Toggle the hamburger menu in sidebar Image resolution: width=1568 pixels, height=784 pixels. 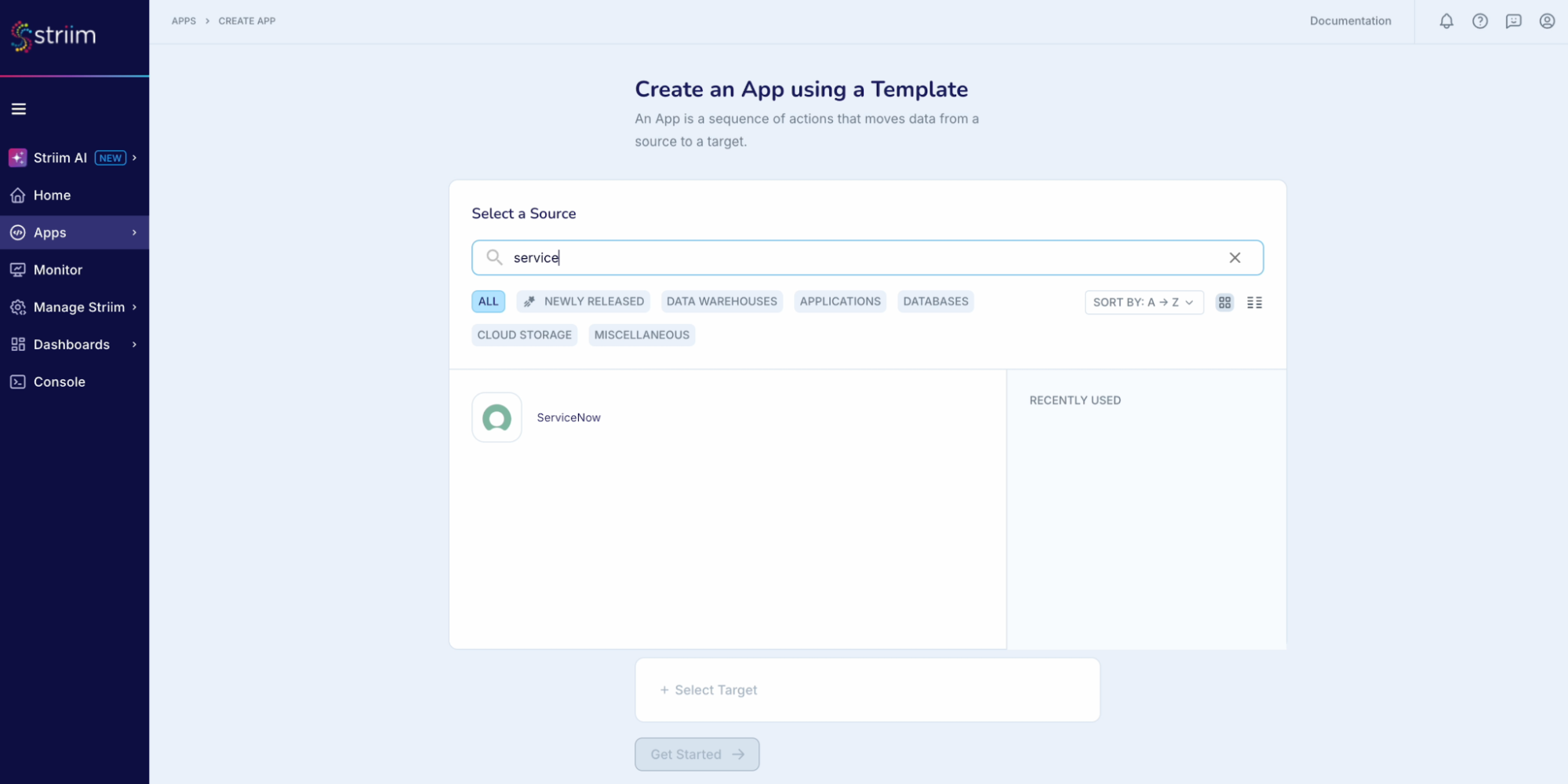click(x=19, y=109)
